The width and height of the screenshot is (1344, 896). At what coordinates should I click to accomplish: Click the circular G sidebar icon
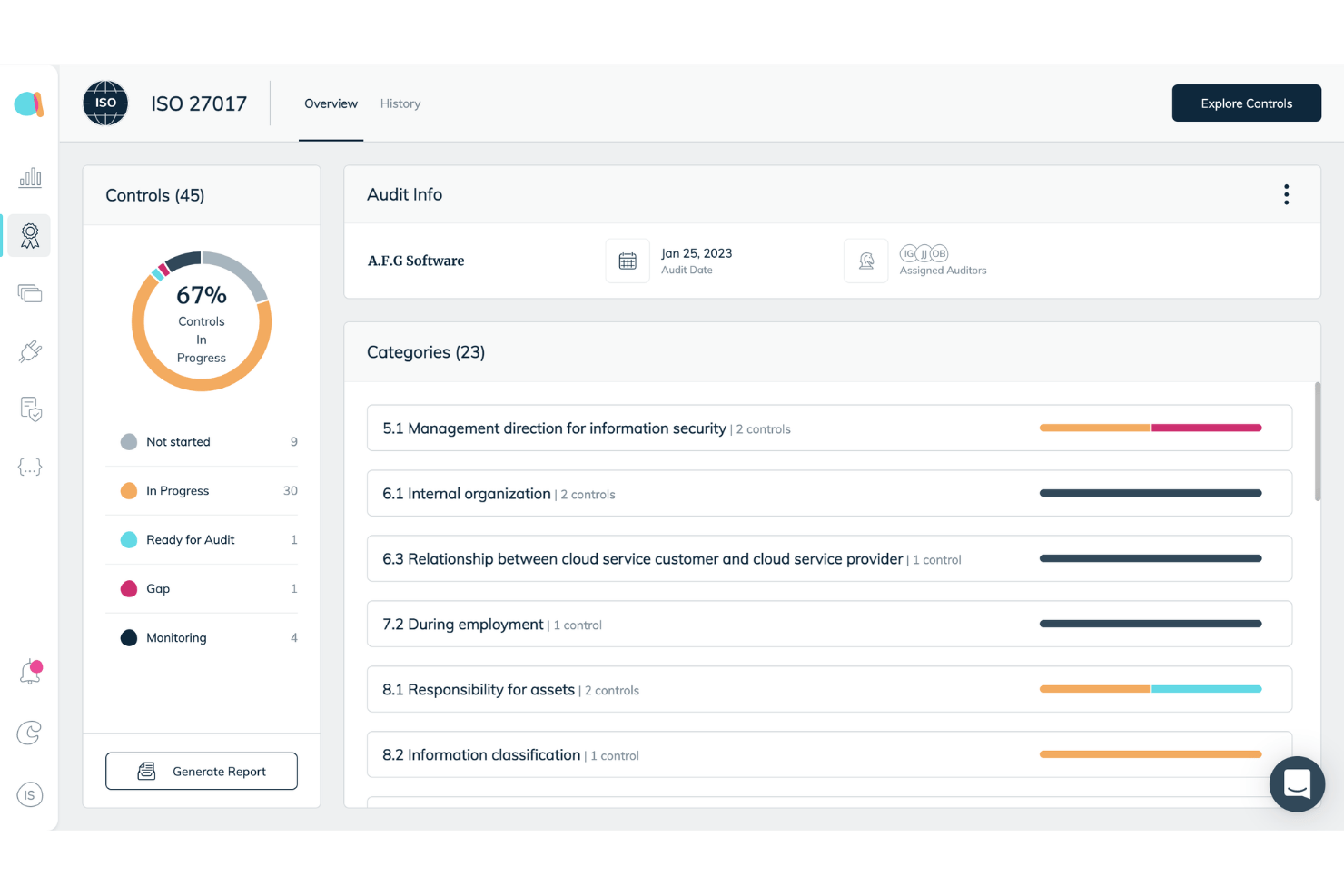30,733
